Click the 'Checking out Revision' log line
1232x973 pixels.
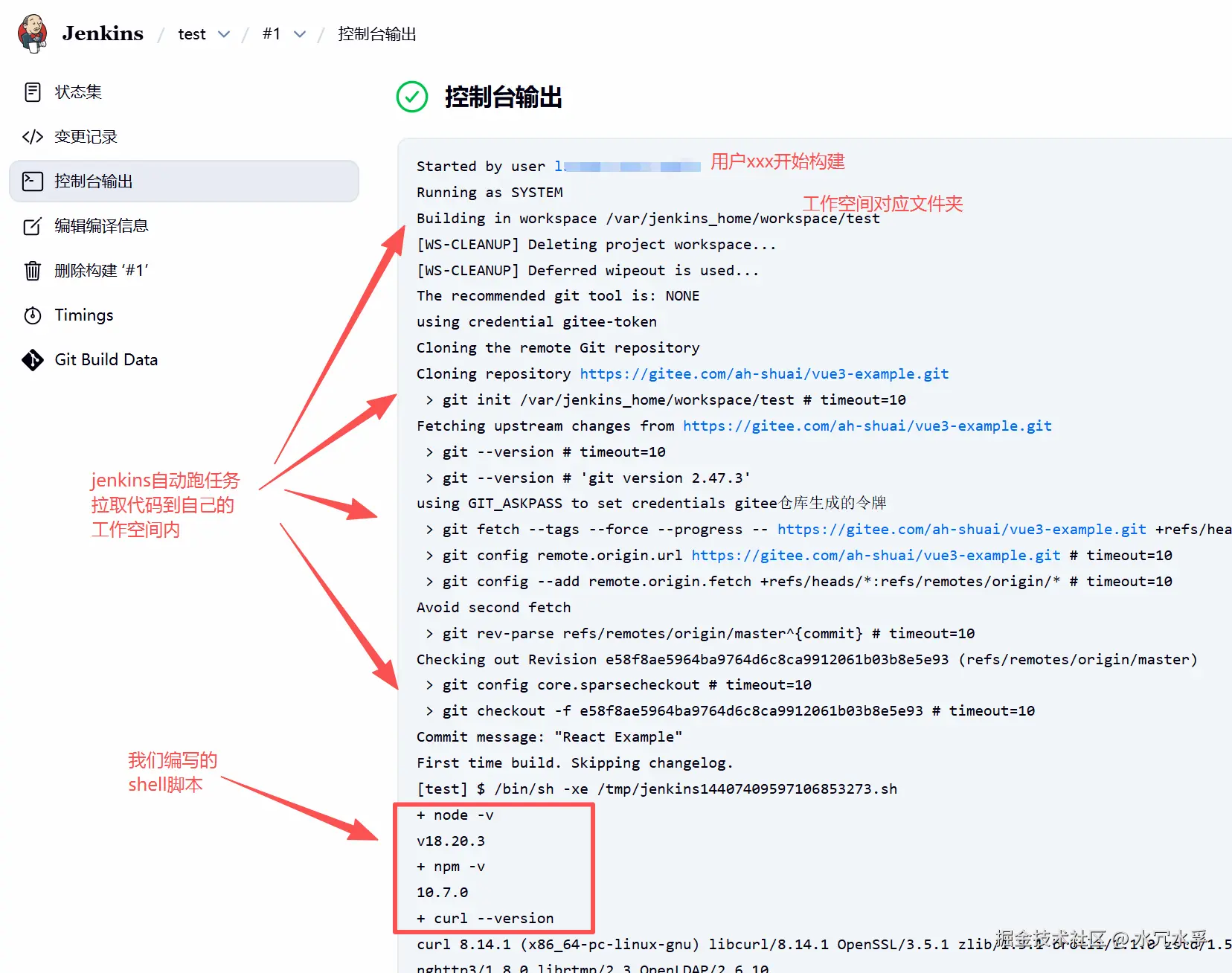coord(807,660)
